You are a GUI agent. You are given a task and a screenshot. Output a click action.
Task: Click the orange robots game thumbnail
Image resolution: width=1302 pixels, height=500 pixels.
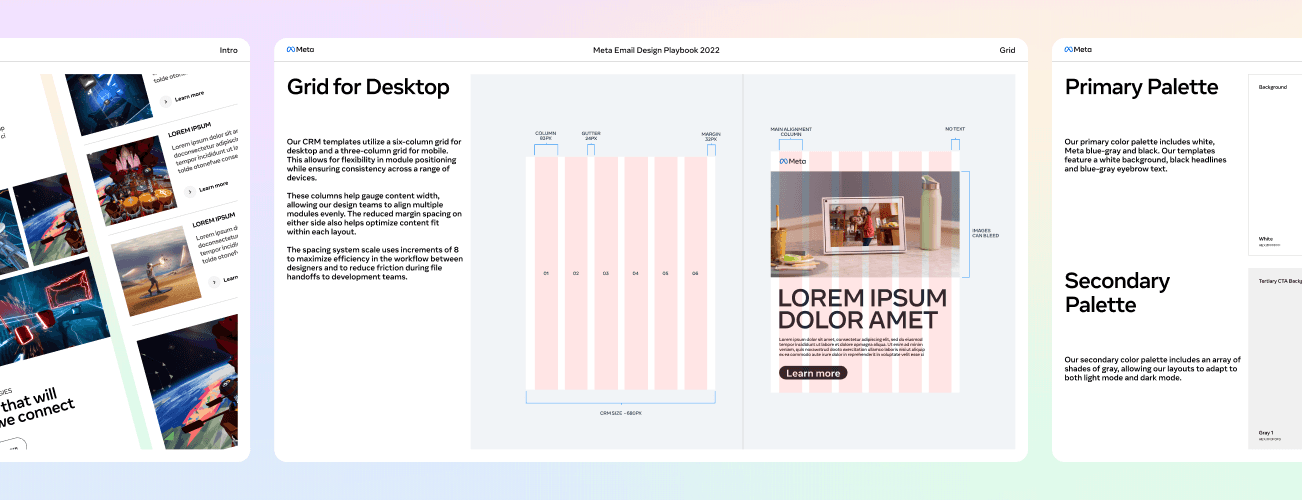tap(133, 182)
